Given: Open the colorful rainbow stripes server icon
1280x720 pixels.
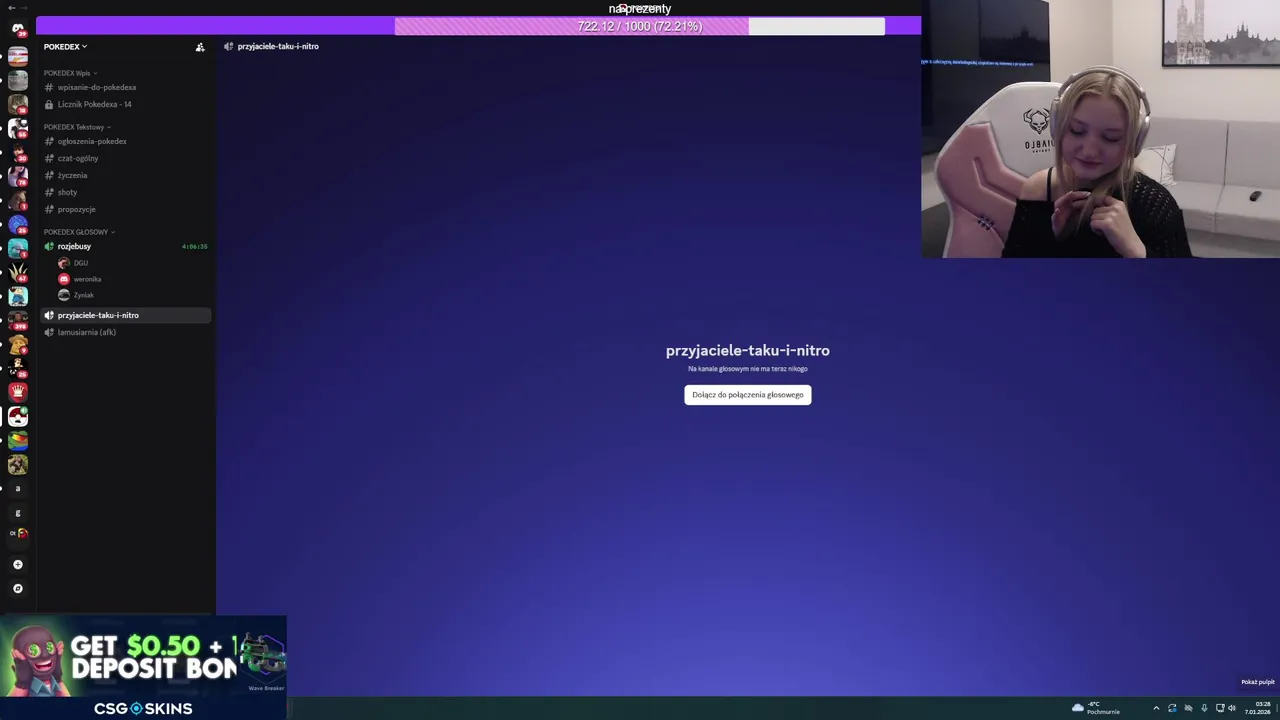Looking at the screenshot, I should pyautogui.click(x=18, y=440).
